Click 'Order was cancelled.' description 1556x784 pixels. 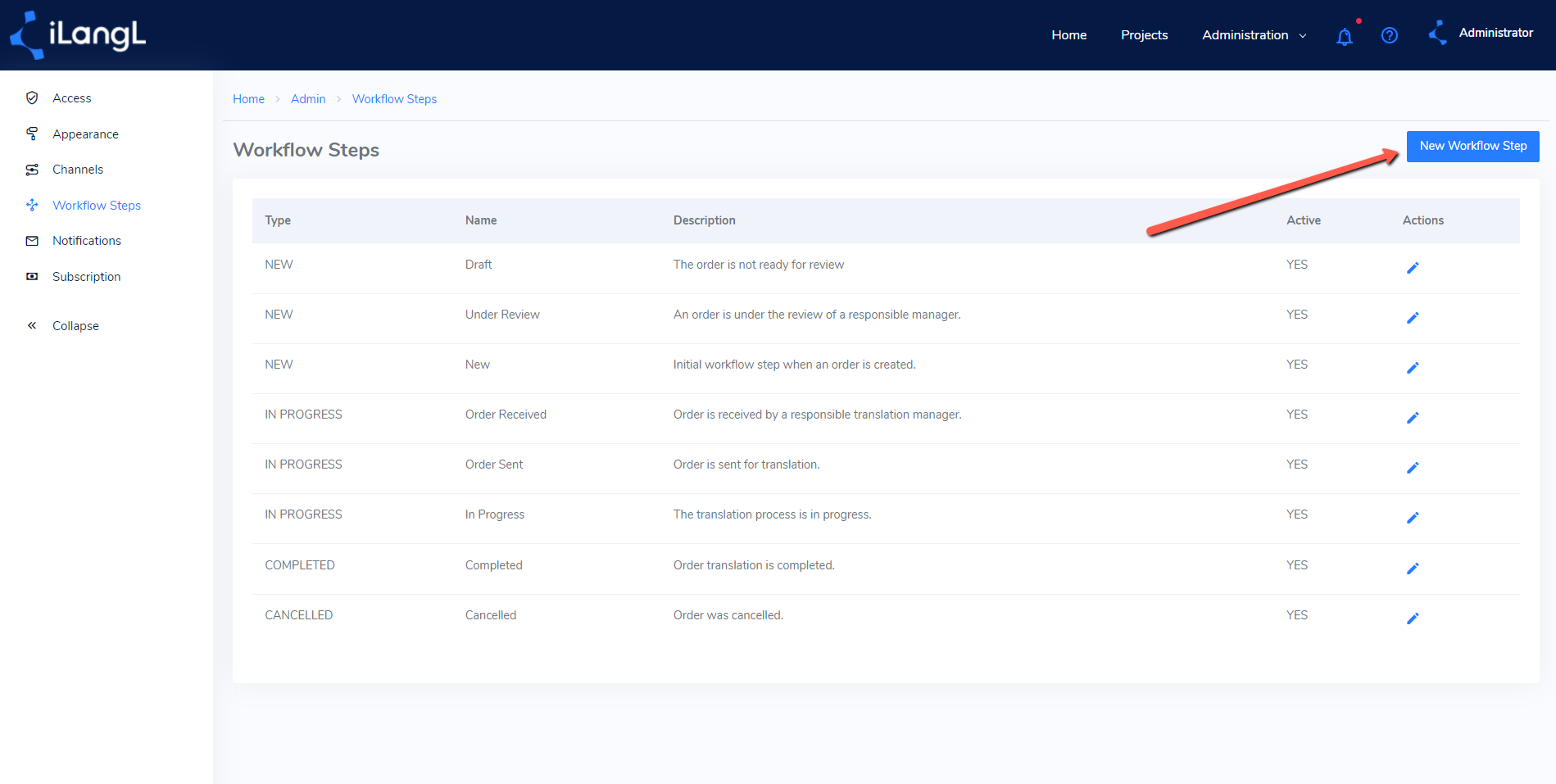tap(728, 615)
